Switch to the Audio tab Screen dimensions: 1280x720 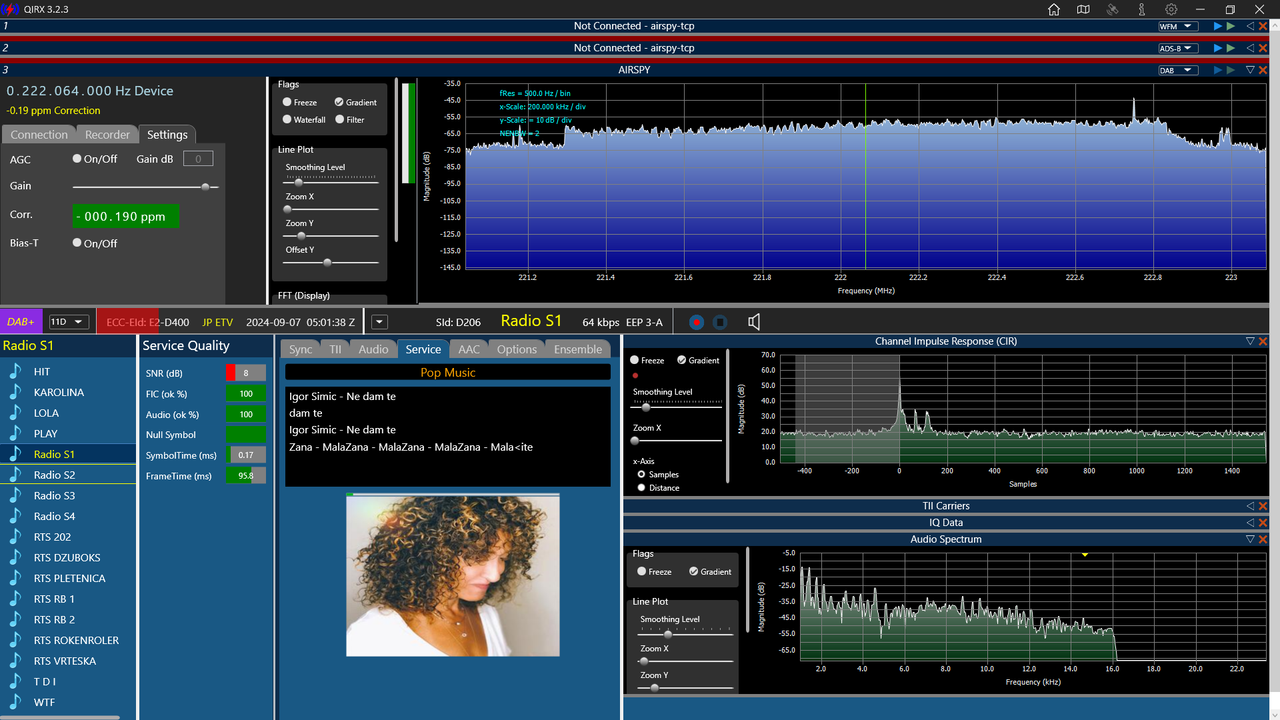[x=373, y=349]
